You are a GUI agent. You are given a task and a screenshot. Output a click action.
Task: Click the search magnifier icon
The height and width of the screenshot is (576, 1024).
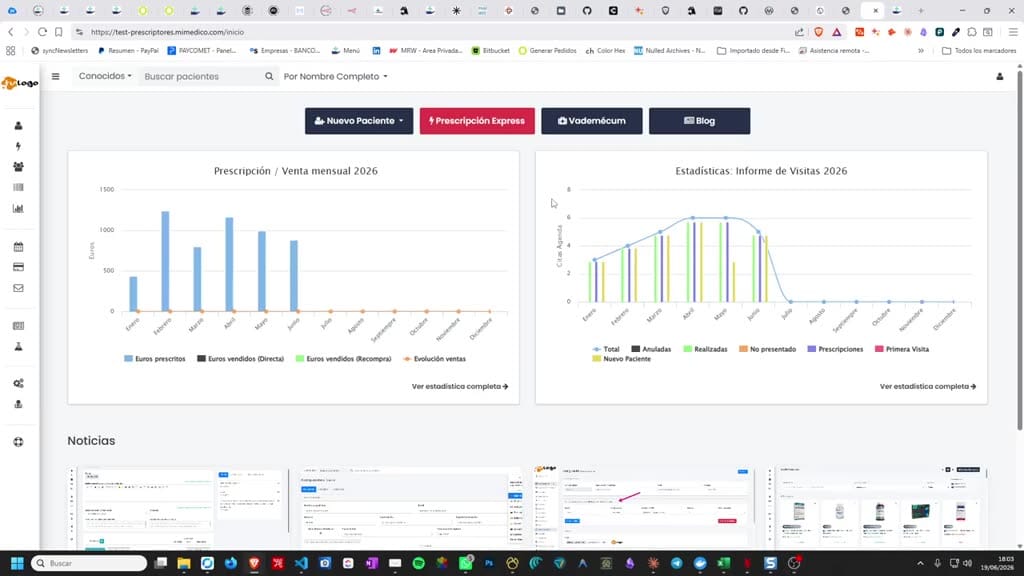(269, 76)
